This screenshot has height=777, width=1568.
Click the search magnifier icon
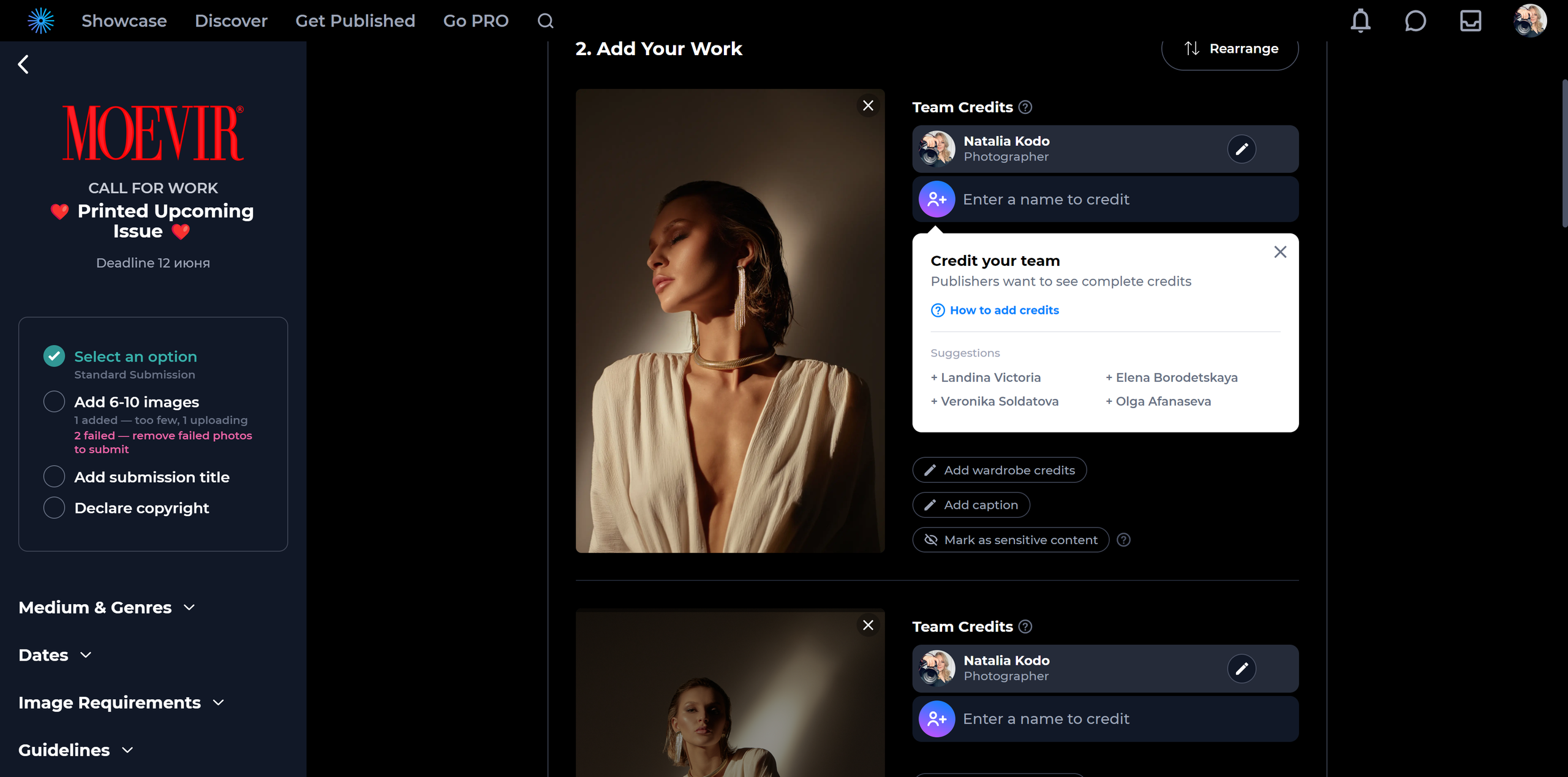(545, 21)
